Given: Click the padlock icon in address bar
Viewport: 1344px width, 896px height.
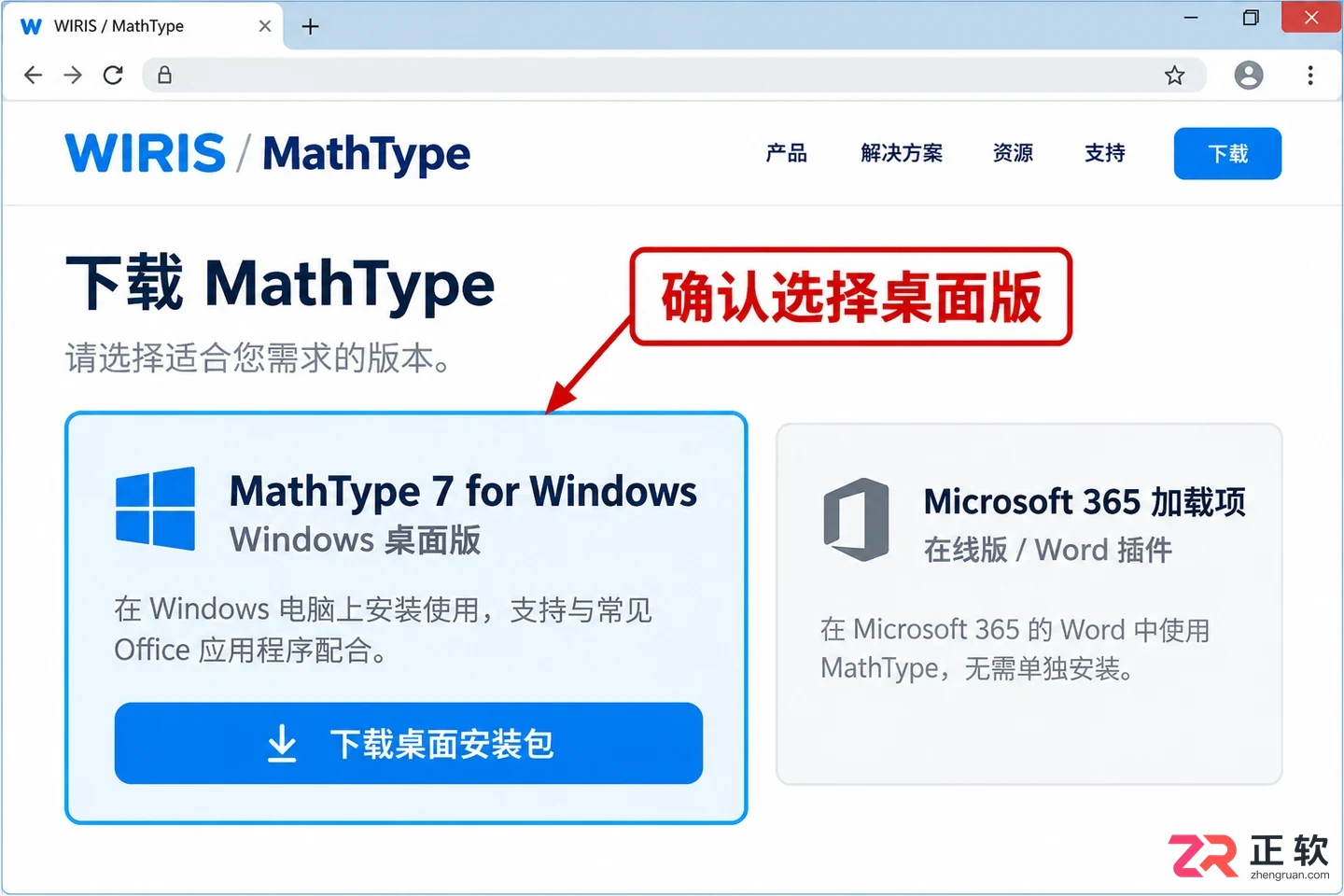Looking at the screenshot, I should tap(164, 75).
